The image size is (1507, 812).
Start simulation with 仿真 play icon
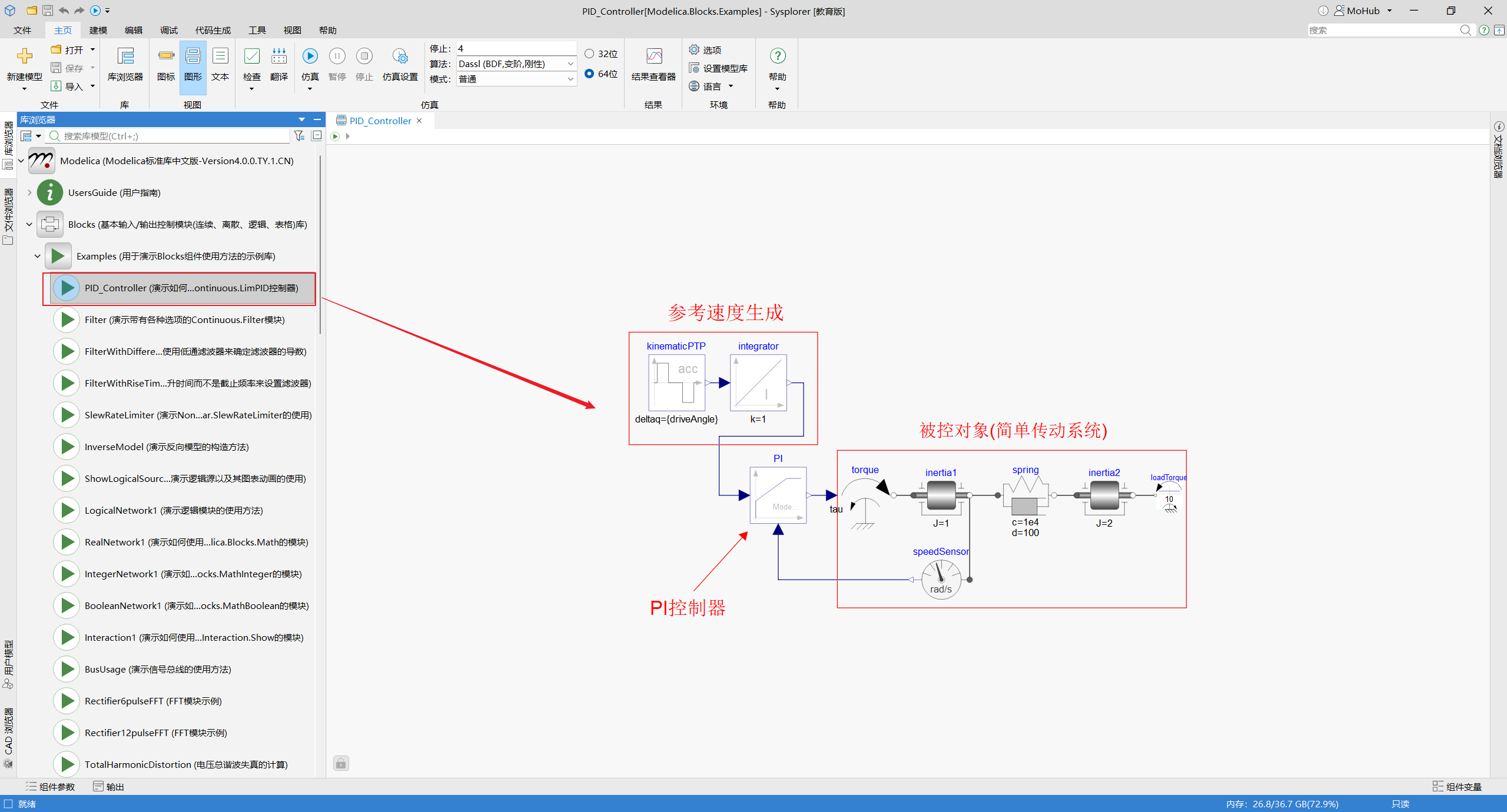click(310, 56)
